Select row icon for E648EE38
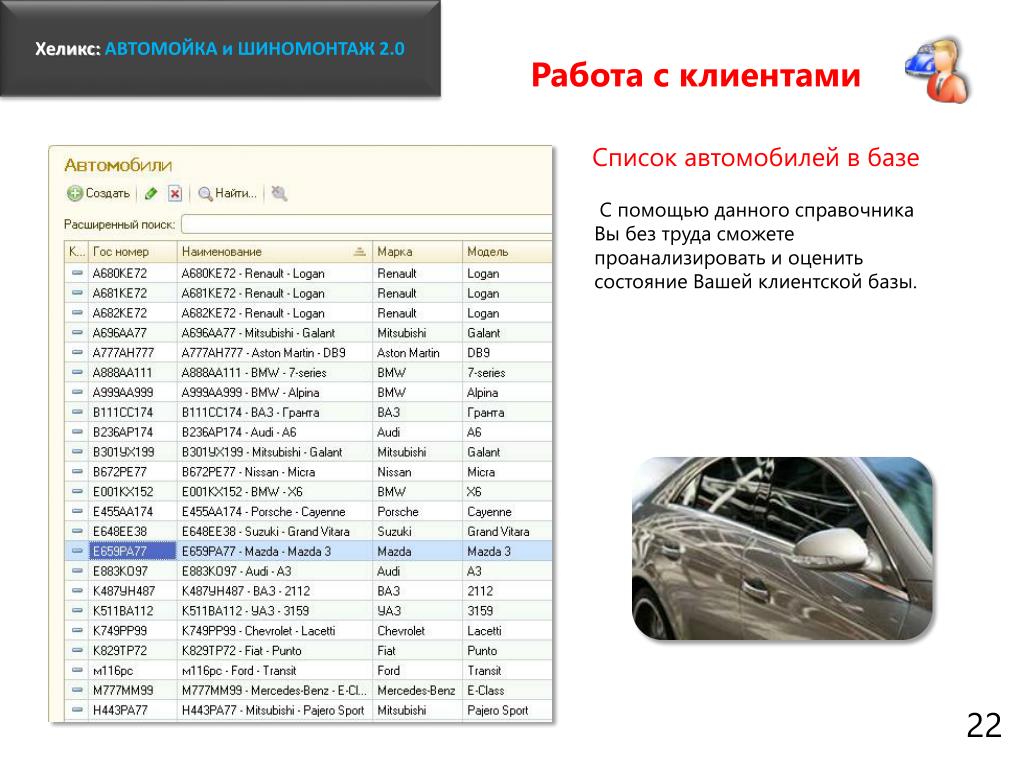1024x768 pixels. (77, 531)
